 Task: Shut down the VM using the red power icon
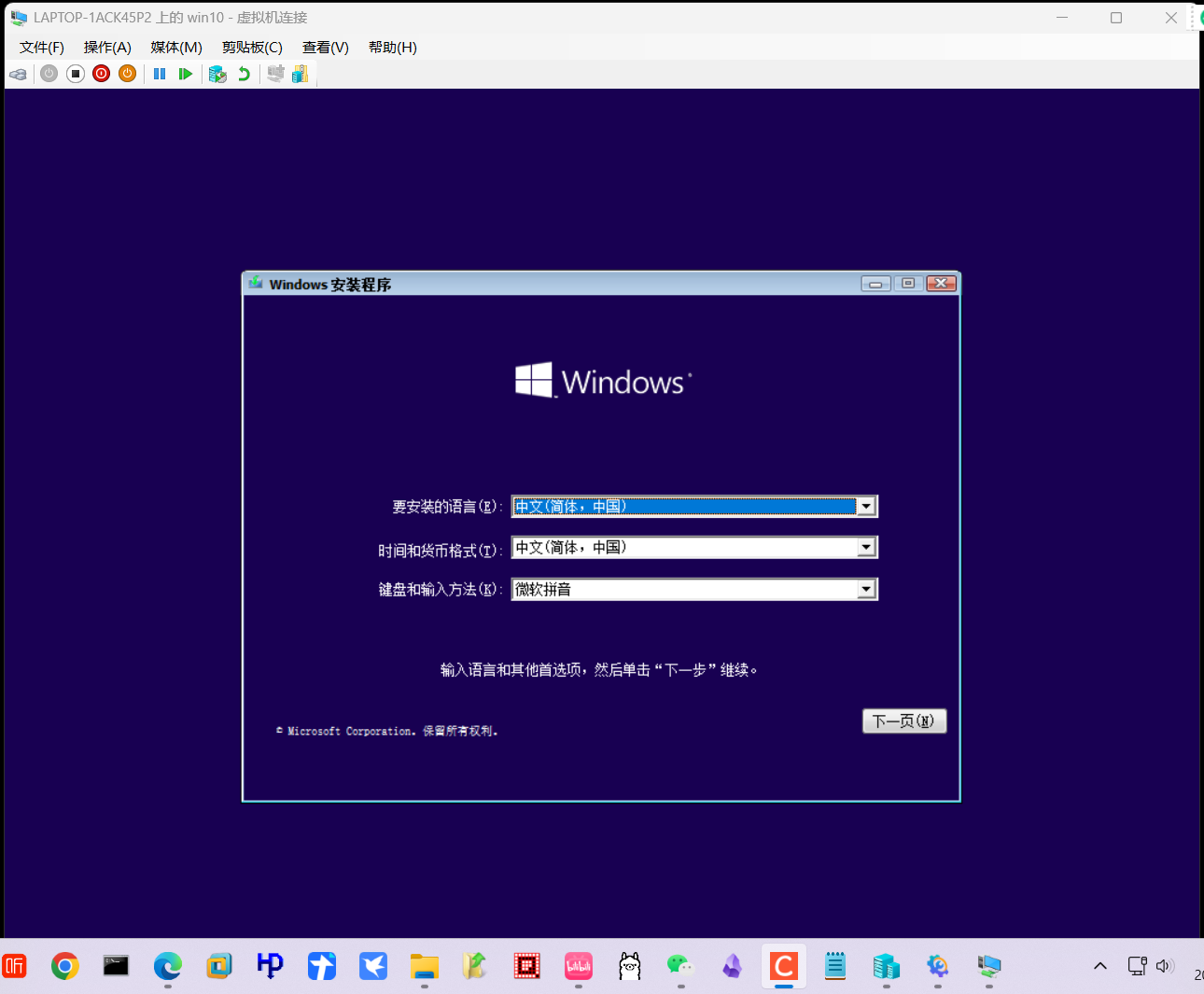click(102, 74)
